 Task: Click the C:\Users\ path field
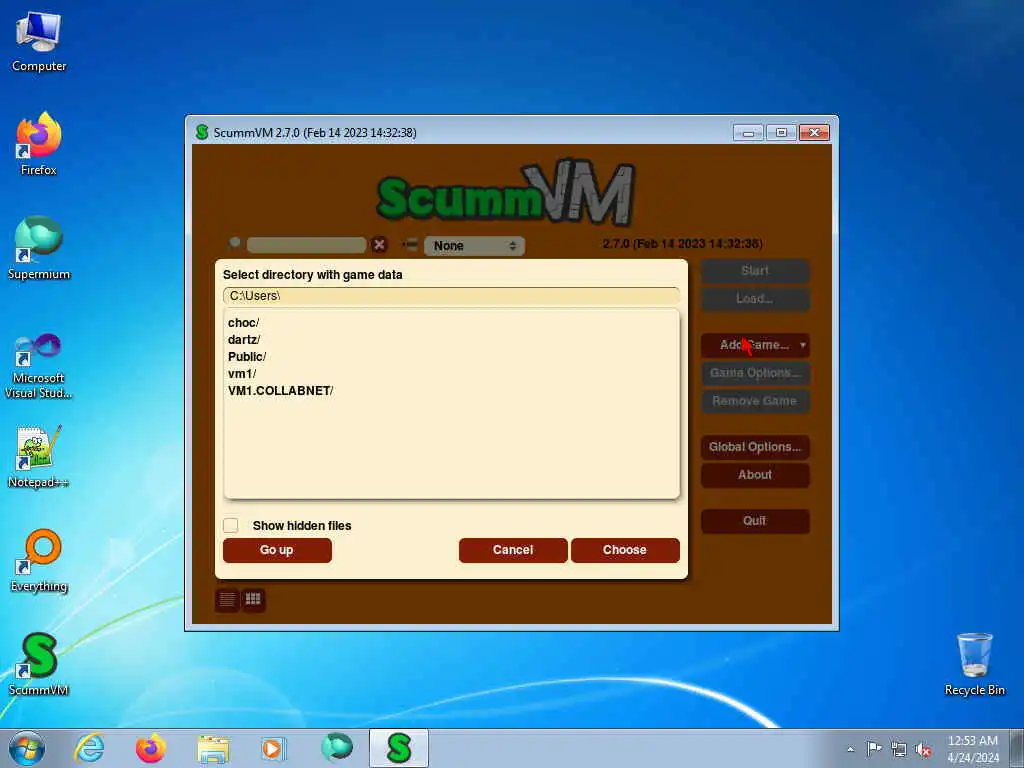point(451,296)
